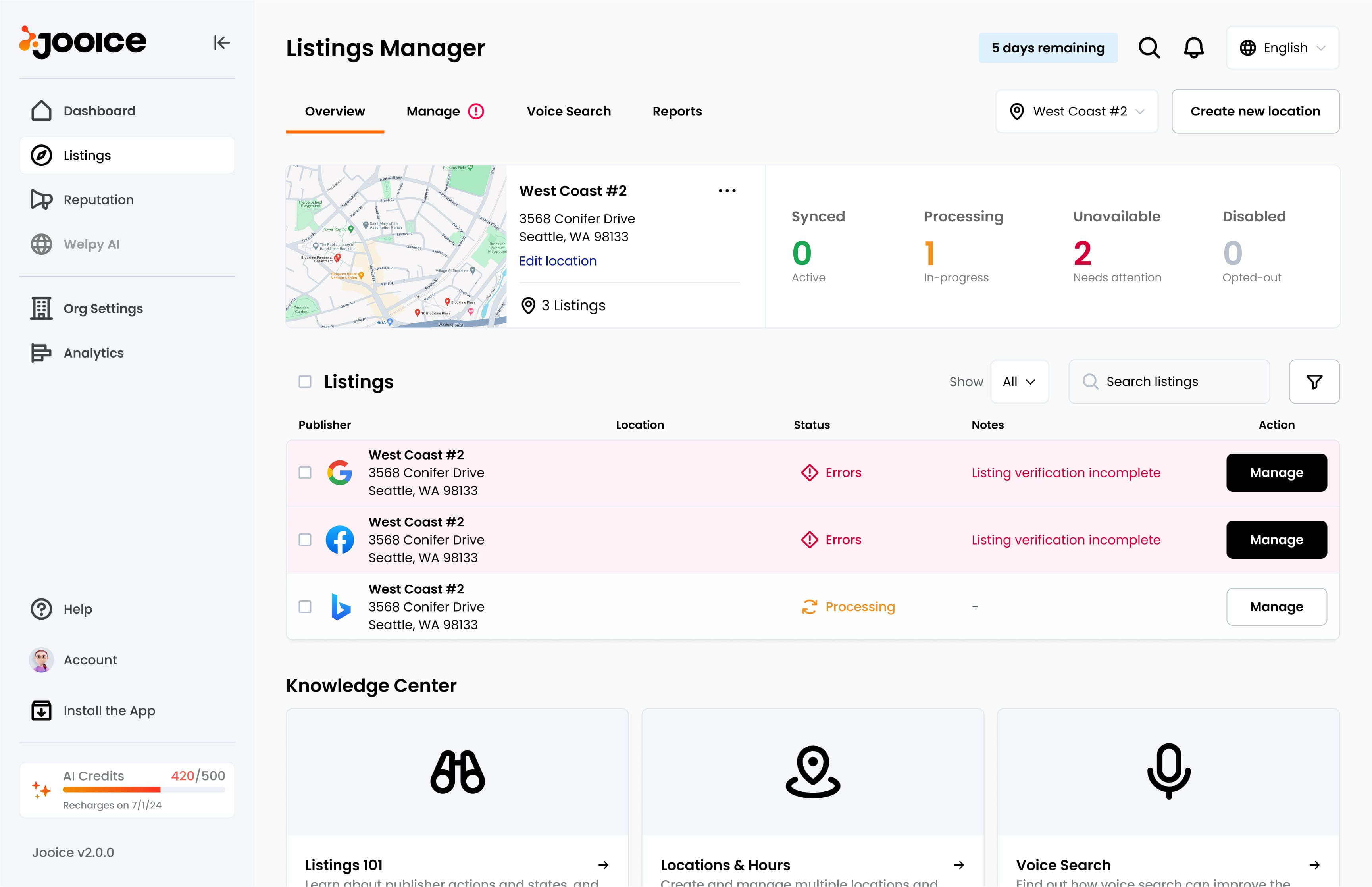Screen dimensions: 1372x887
Task: Check the Facebook listing row checkbox
Action: click(x=305, y=540)
